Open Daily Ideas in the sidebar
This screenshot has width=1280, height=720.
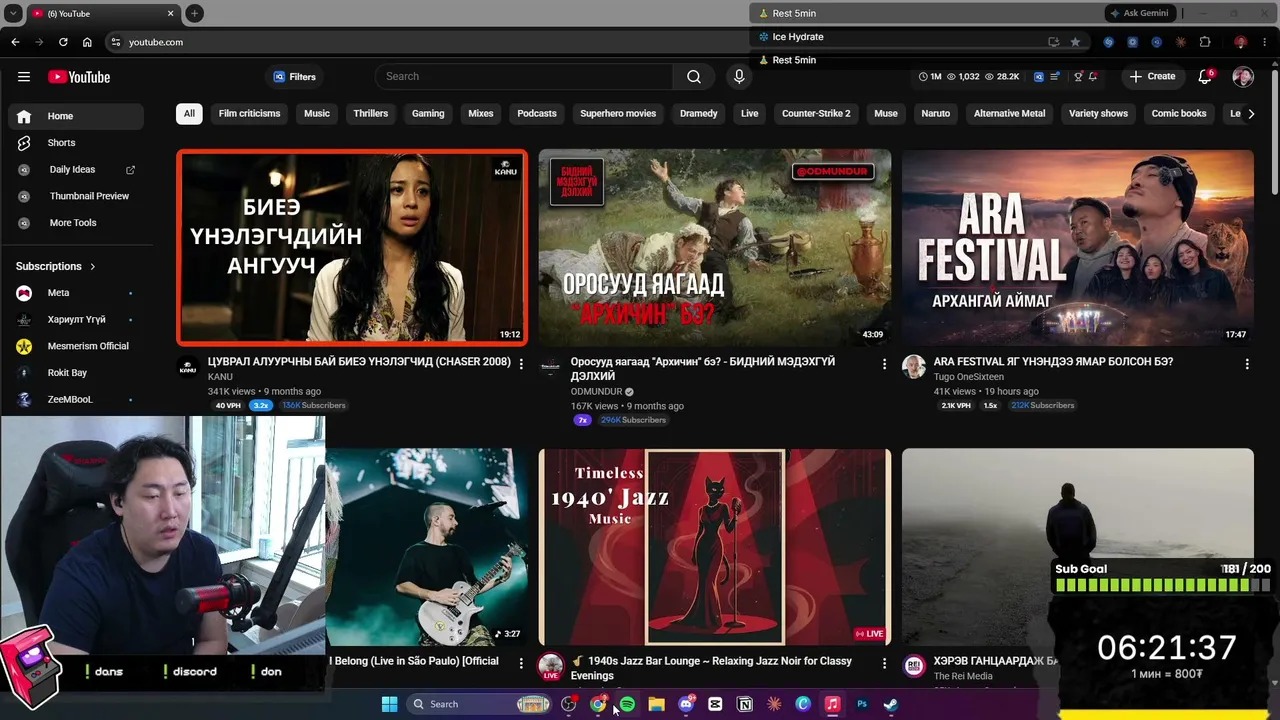pyautogui.click(x=76, y=170)
